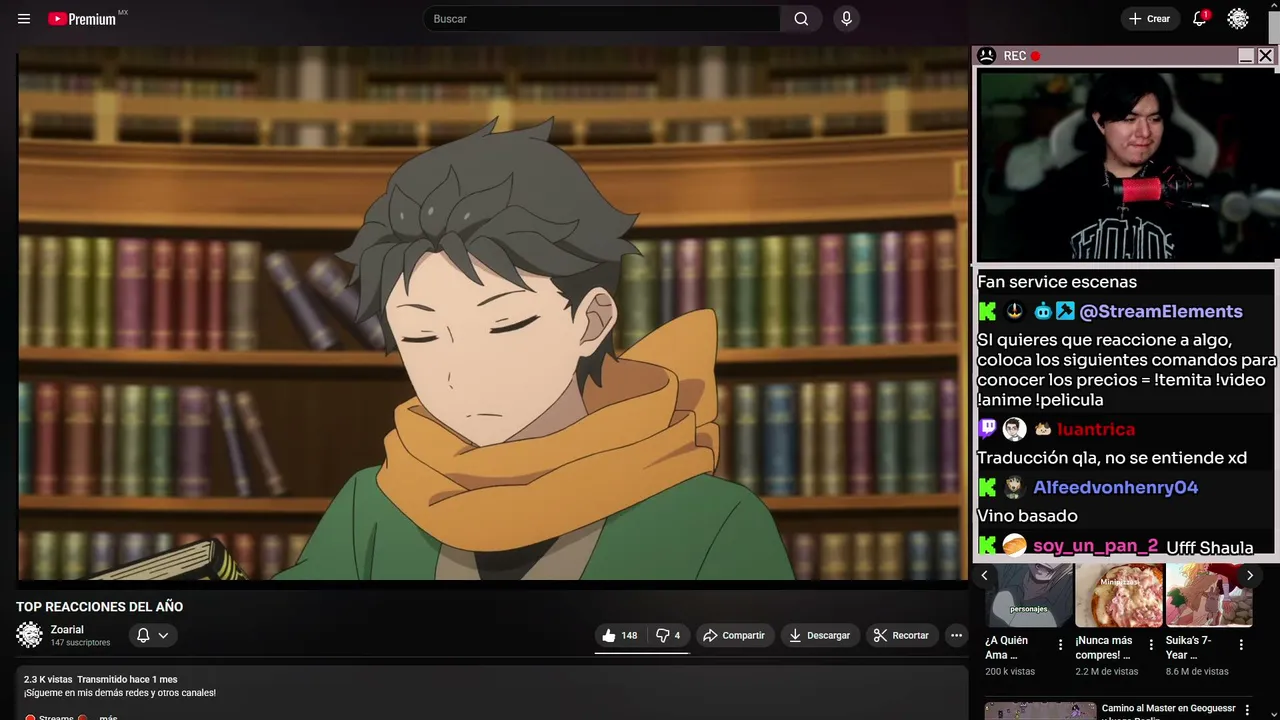The height and width of the screenshot is (720, 1280).
Task: Click the Kick badge beside Alfeedvonhenry04
Action: 987,488
